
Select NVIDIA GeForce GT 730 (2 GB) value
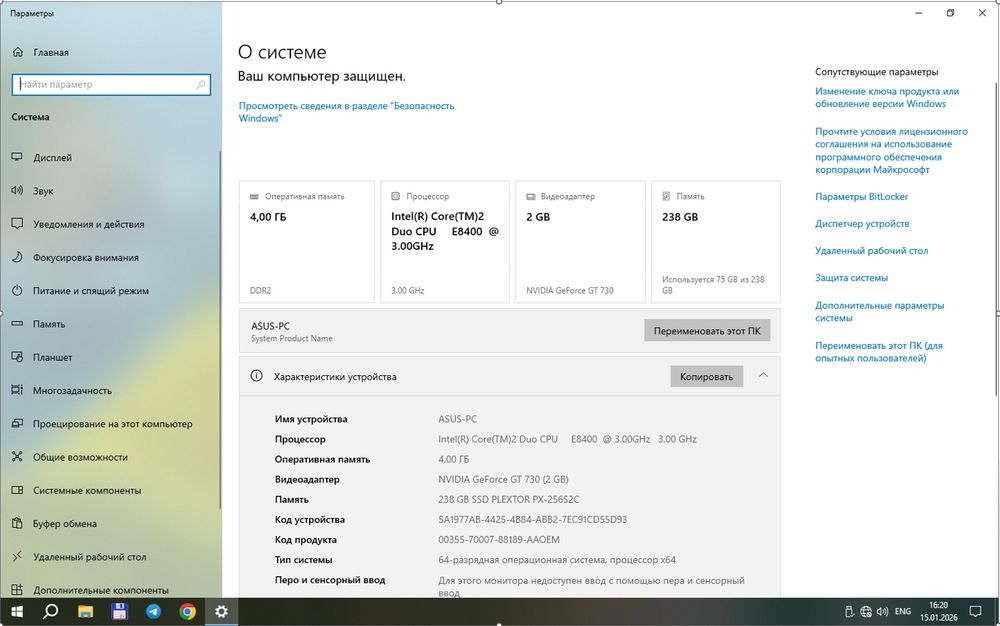click(503, 479)
